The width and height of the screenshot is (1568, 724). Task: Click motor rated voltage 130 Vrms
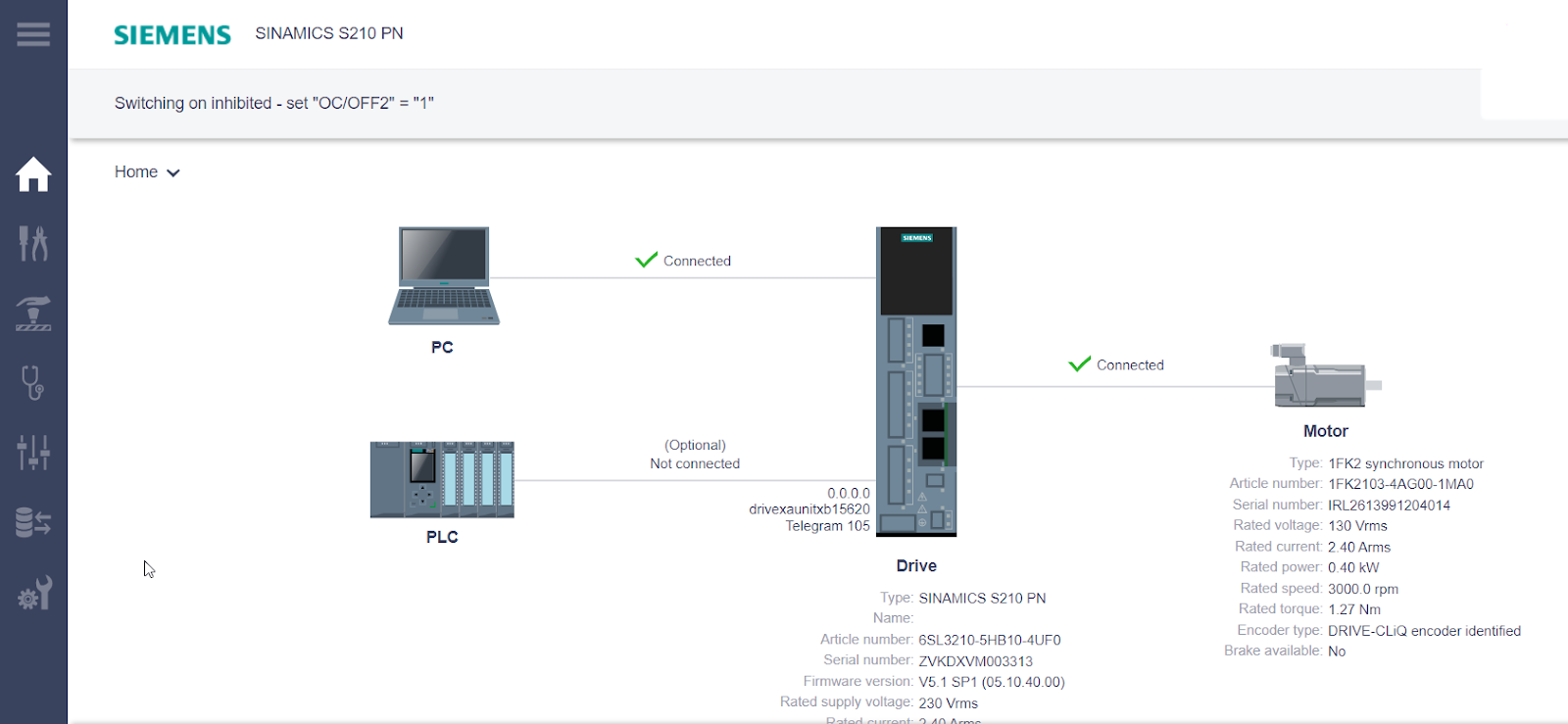point(1358,526)
